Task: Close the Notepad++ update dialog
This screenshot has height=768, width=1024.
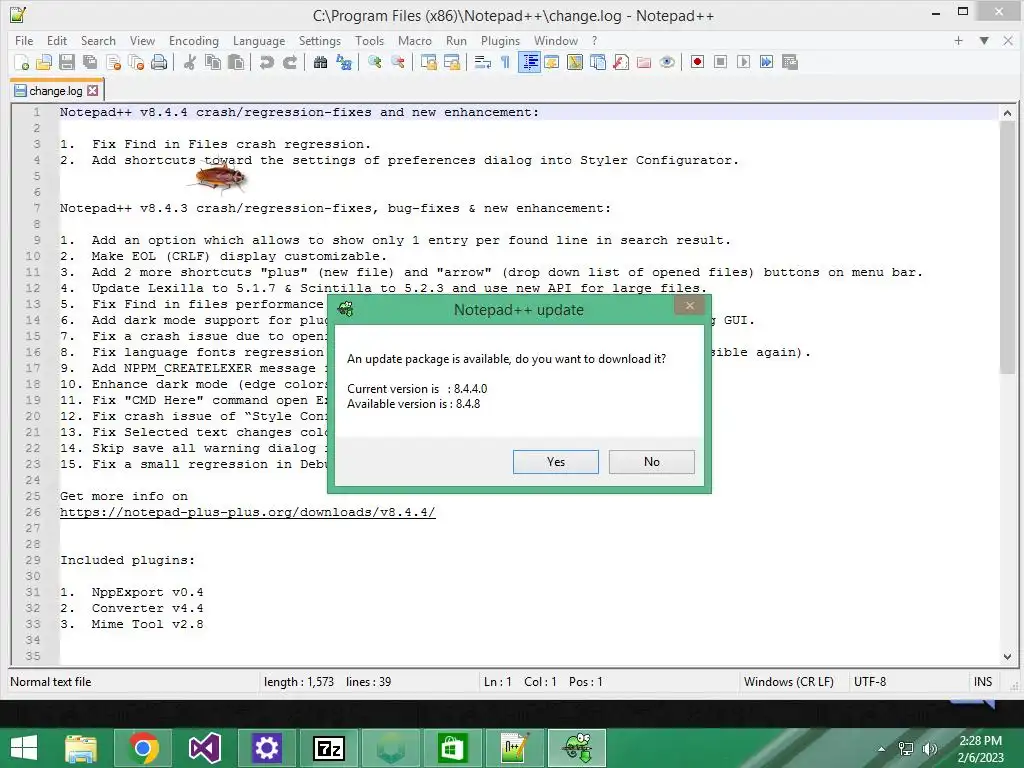Action: [690, 306]
